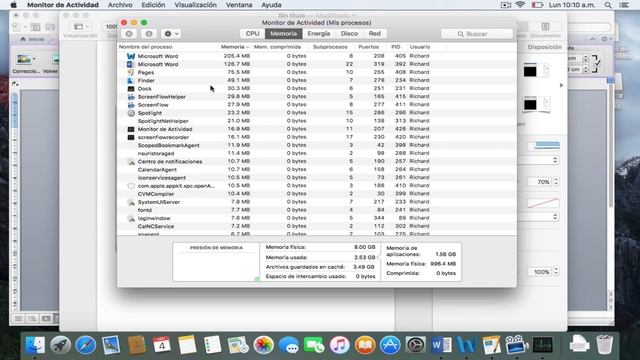The image size is (640, 360).
Task: Launch Safari from the Dock
Action: [x=86, y=345]
